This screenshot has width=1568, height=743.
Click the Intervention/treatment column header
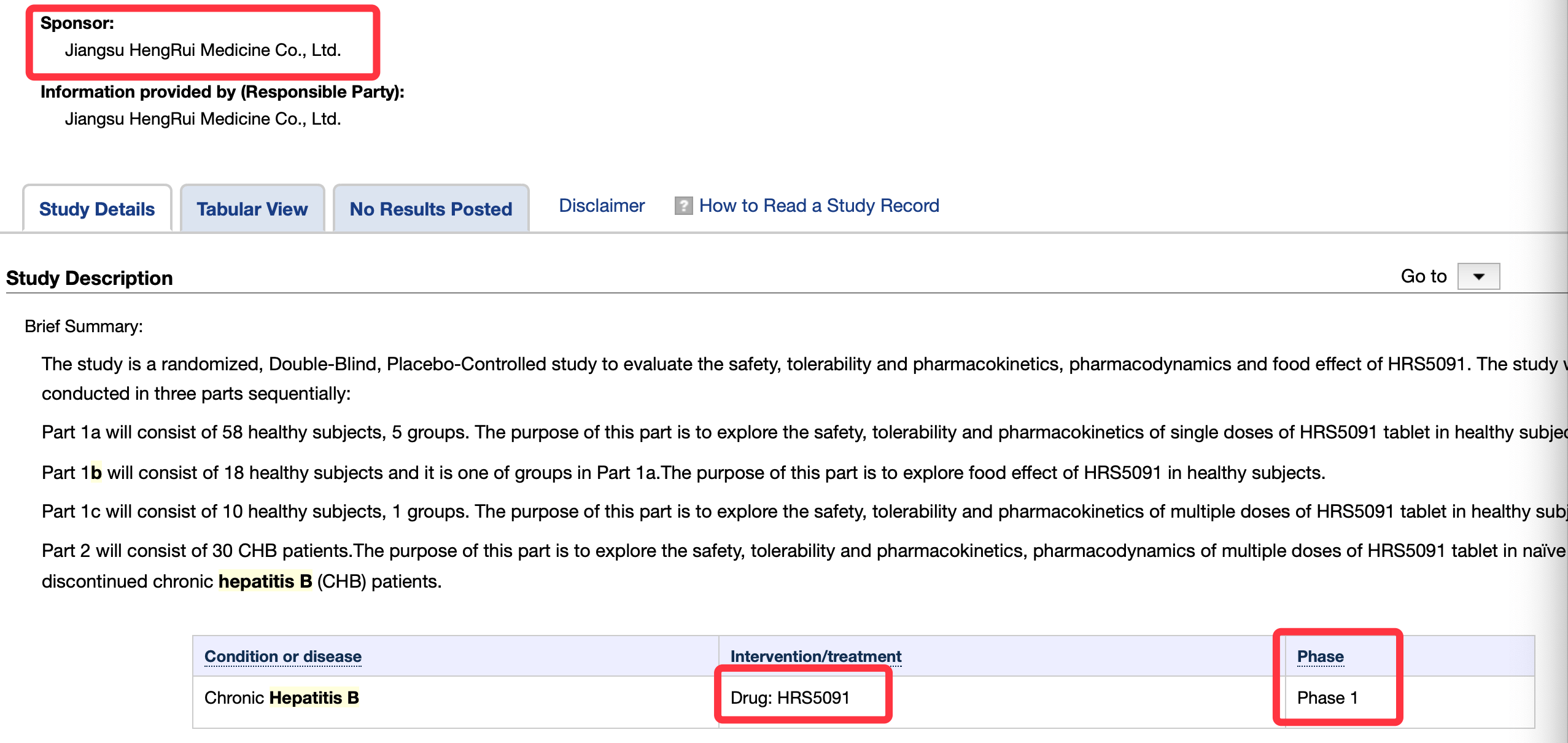(816, 656)
